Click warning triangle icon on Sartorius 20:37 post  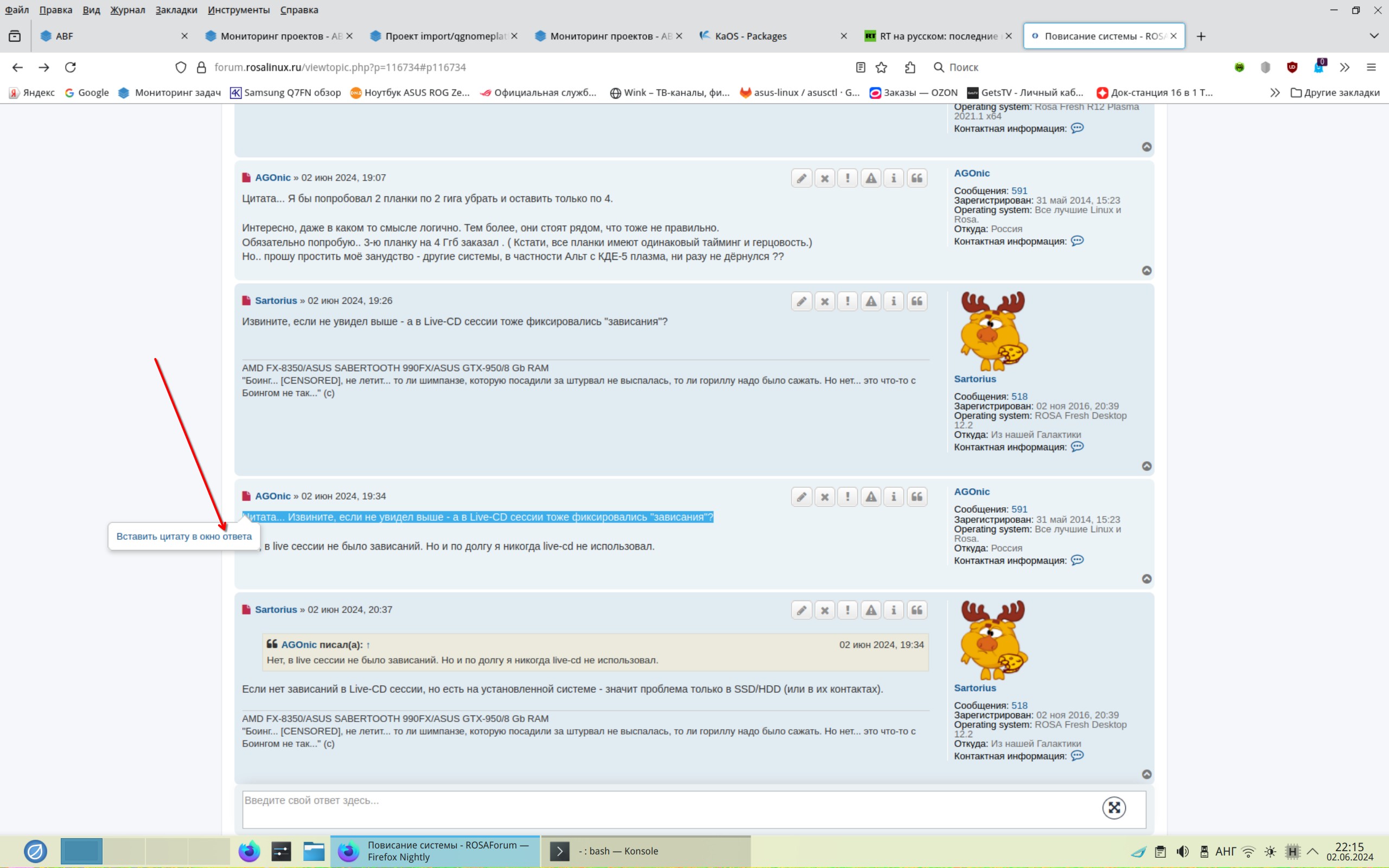pos(871,610)
